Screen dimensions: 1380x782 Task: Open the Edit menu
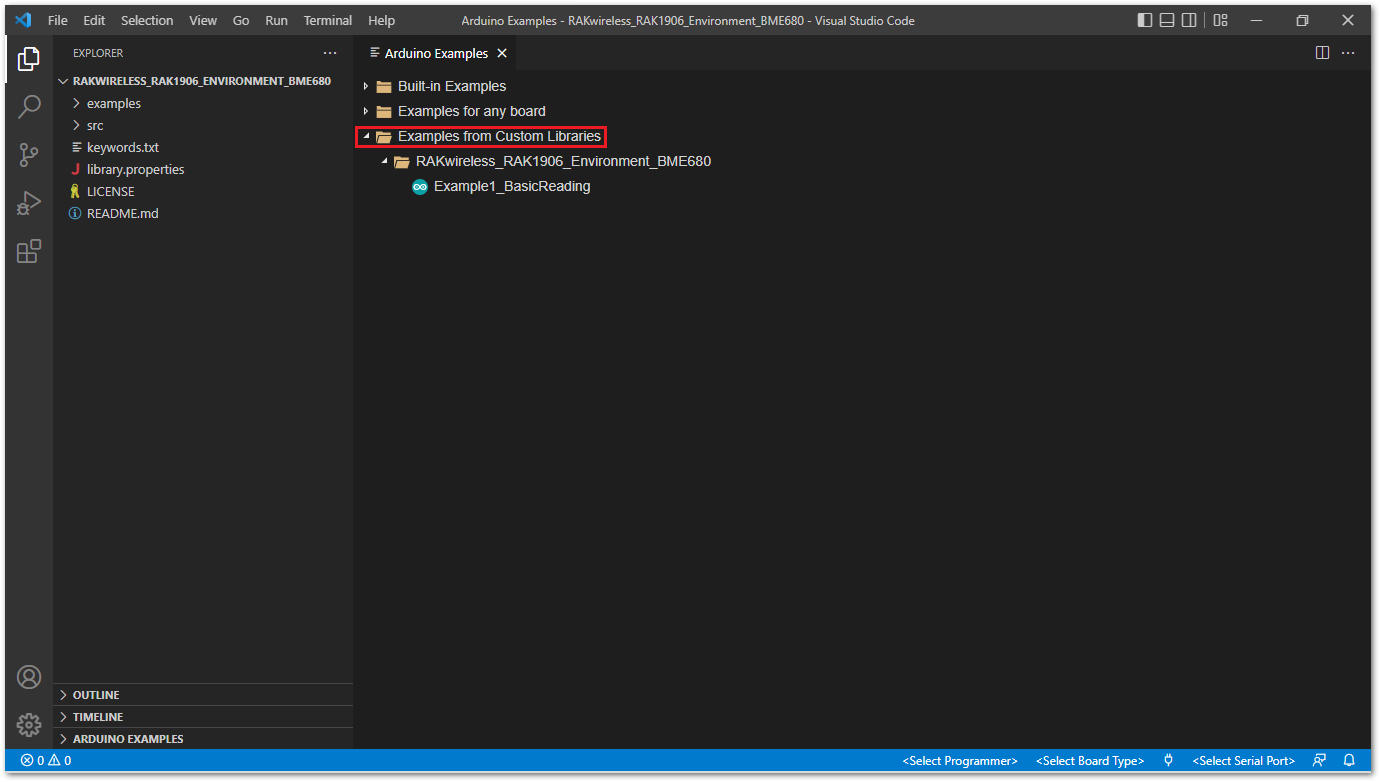(x=94, y=20)
